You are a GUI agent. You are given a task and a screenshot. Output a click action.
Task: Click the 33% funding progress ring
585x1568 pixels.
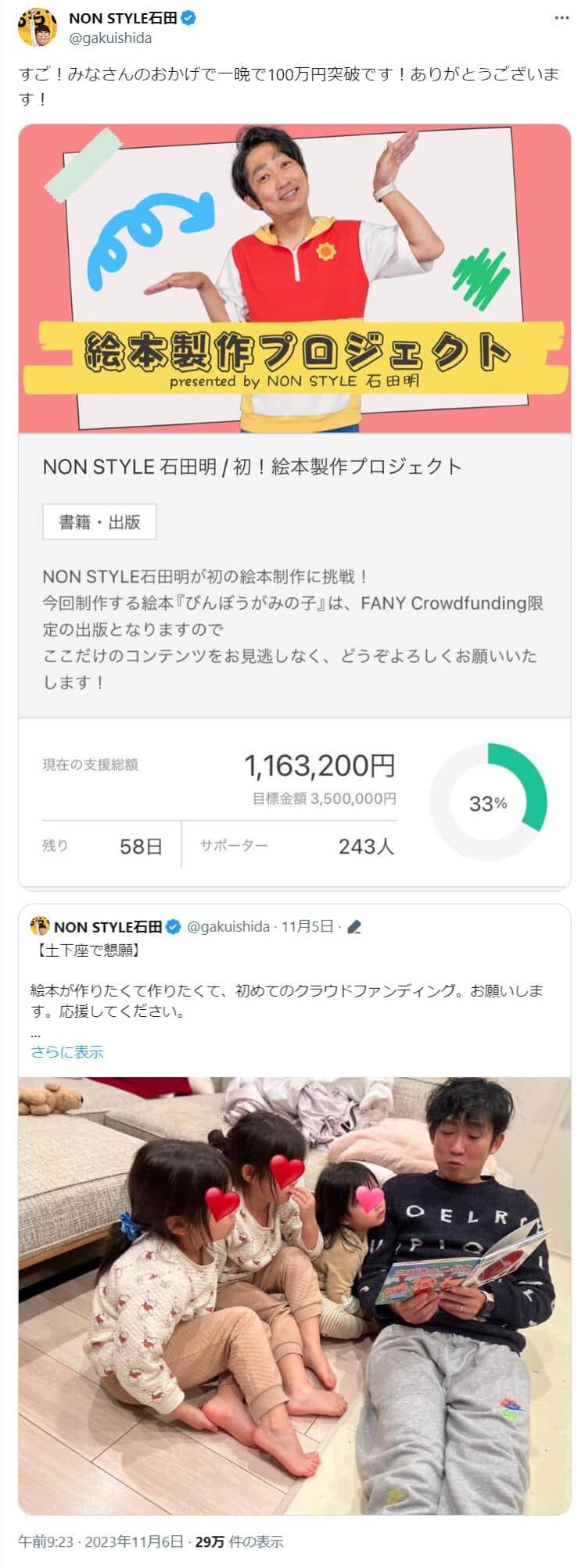[488, 802]
